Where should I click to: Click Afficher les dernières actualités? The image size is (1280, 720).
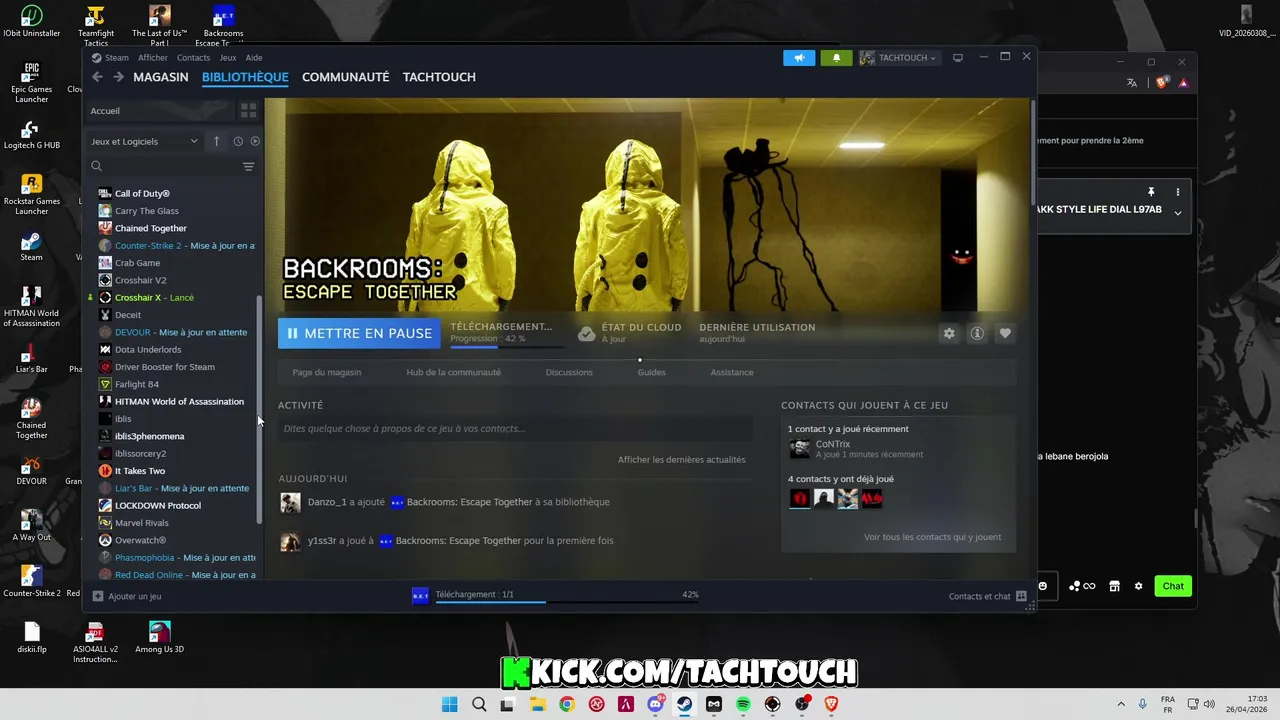coord(681,460)
